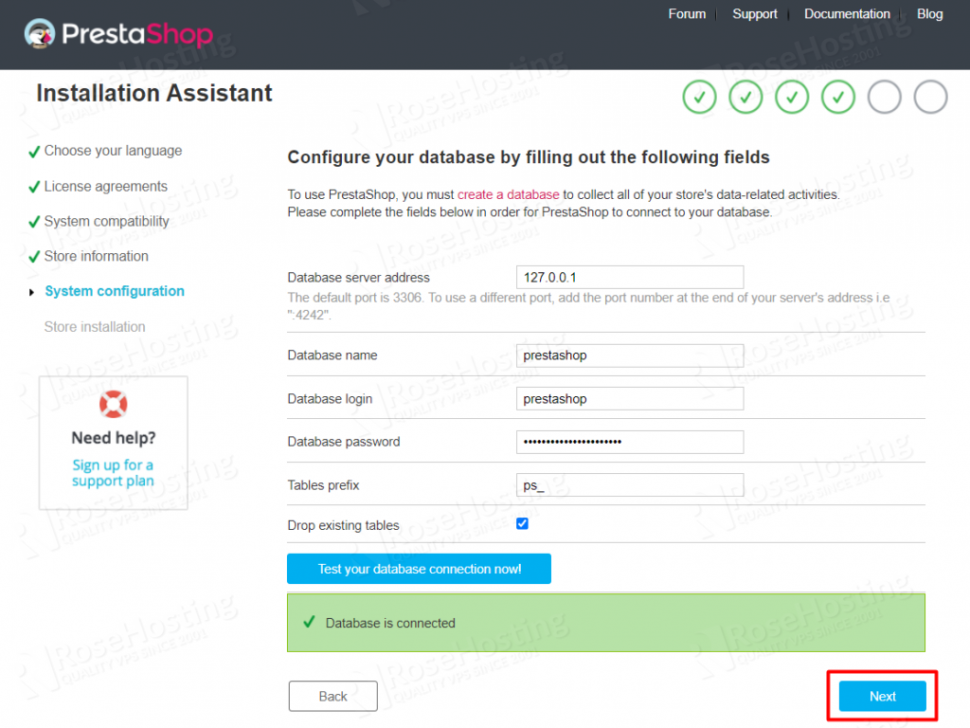Click the third completed step circle
The image size is (970, 728).
[792, 97]
